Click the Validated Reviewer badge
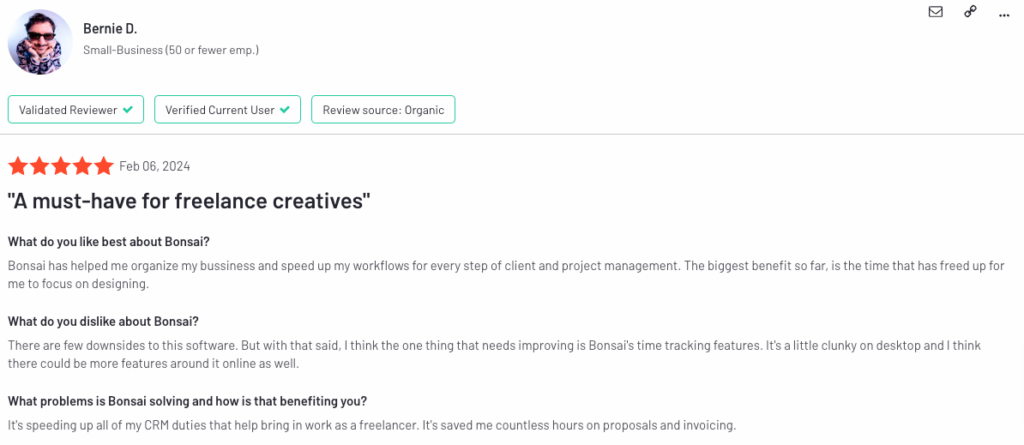This screenshot has width=1024, height=445. click(76, 110)
